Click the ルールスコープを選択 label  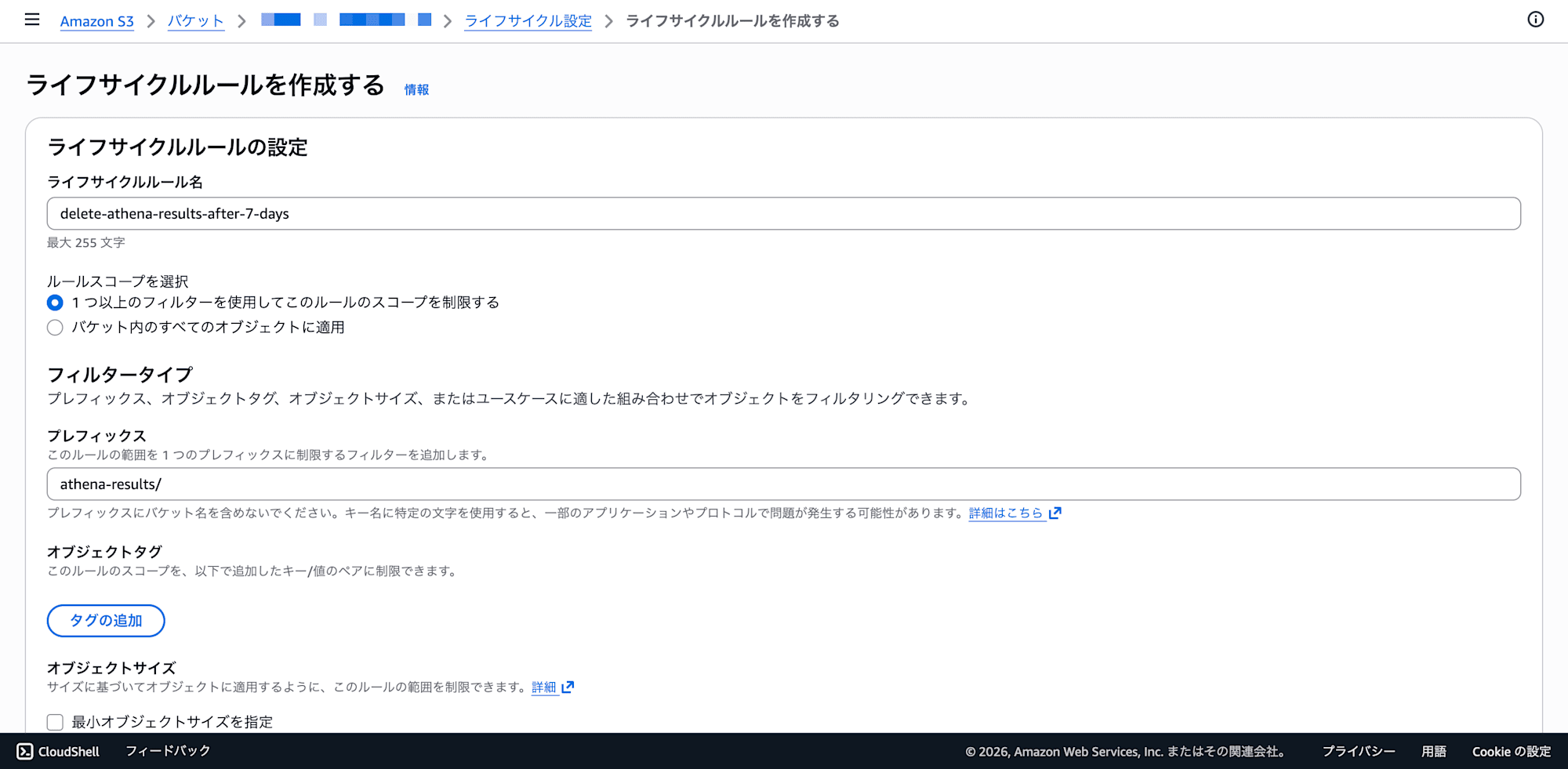click(x=118, y=281)
